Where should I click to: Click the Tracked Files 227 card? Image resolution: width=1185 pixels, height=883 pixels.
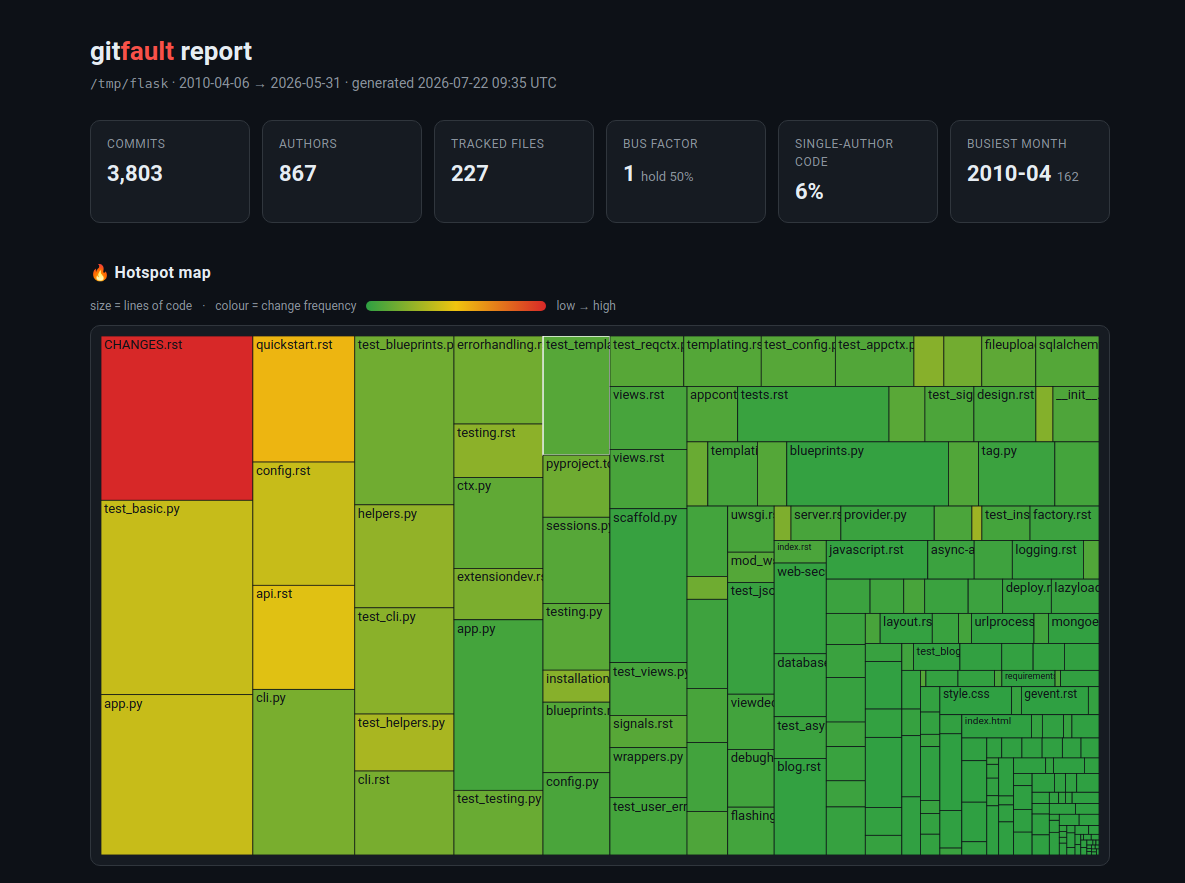pyautogui.click(x=514, y=172)
